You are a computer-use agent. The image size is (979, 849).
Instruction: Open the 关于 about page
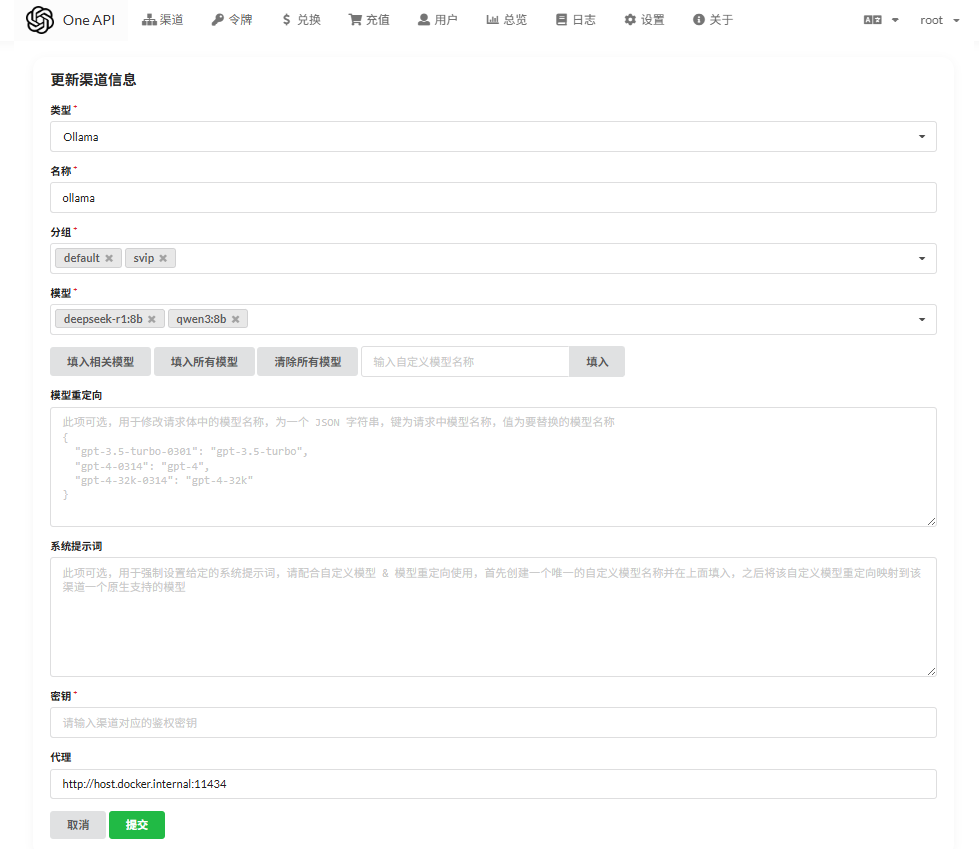click(712, 20)
